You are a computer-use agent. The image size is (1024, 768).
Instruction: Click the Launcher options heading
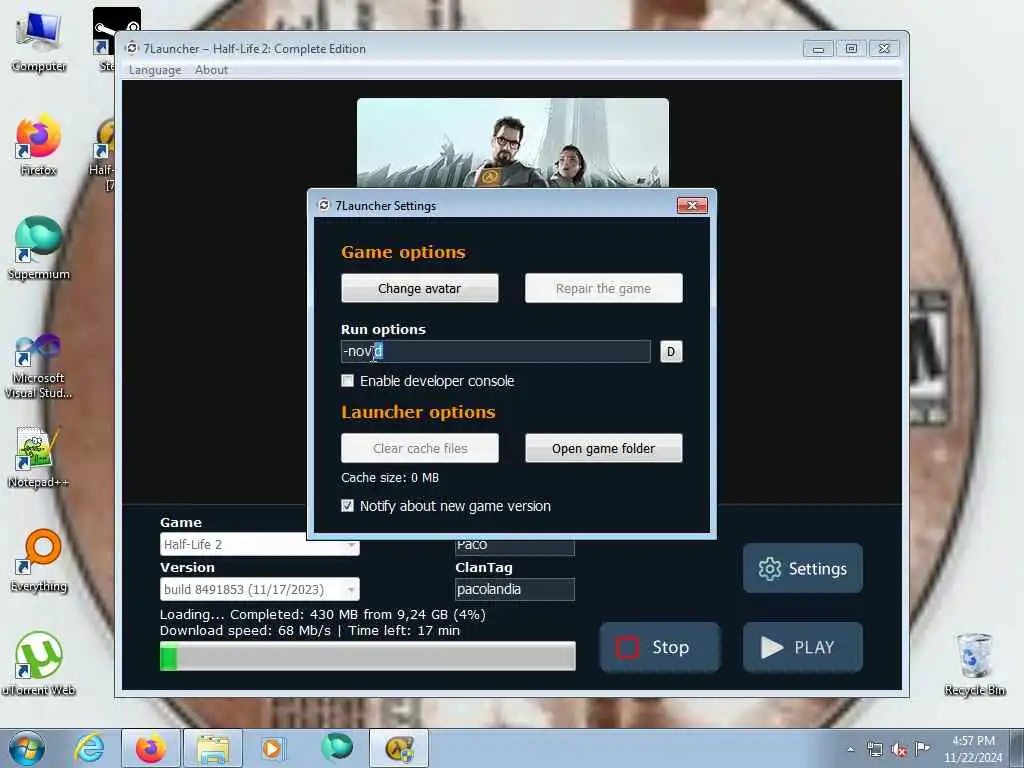(418, 412)
